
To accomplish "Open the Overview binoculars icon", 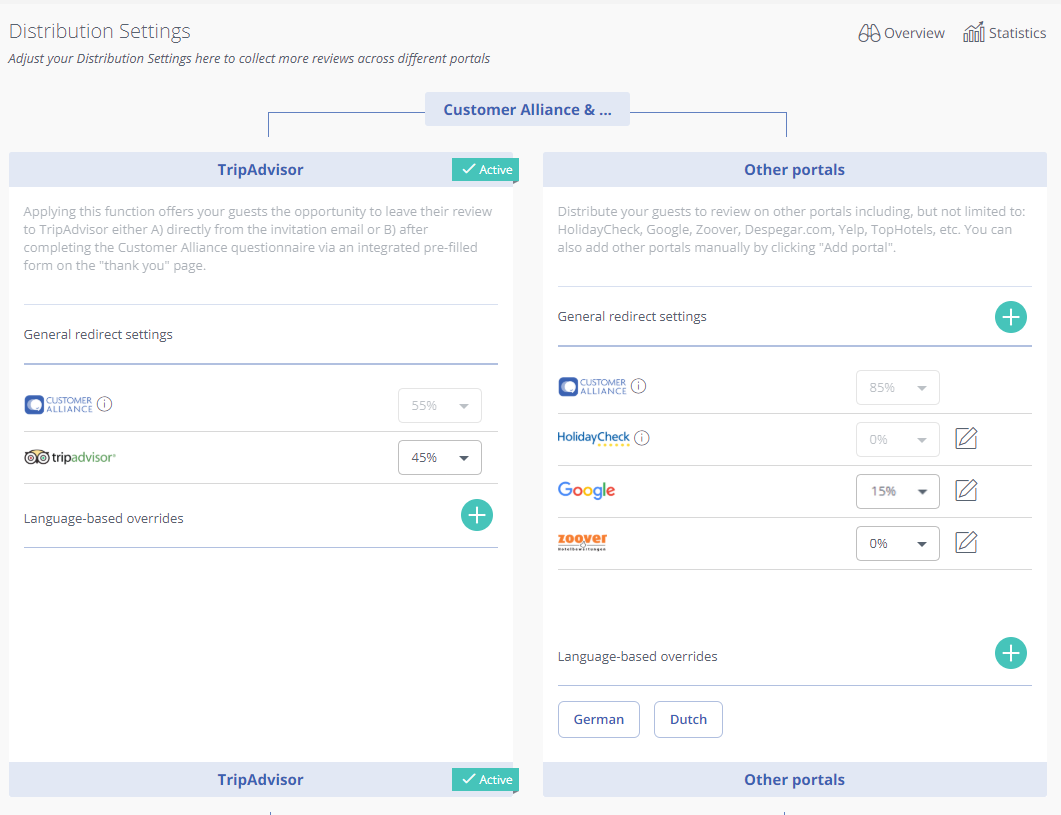I will click(869, 33).
